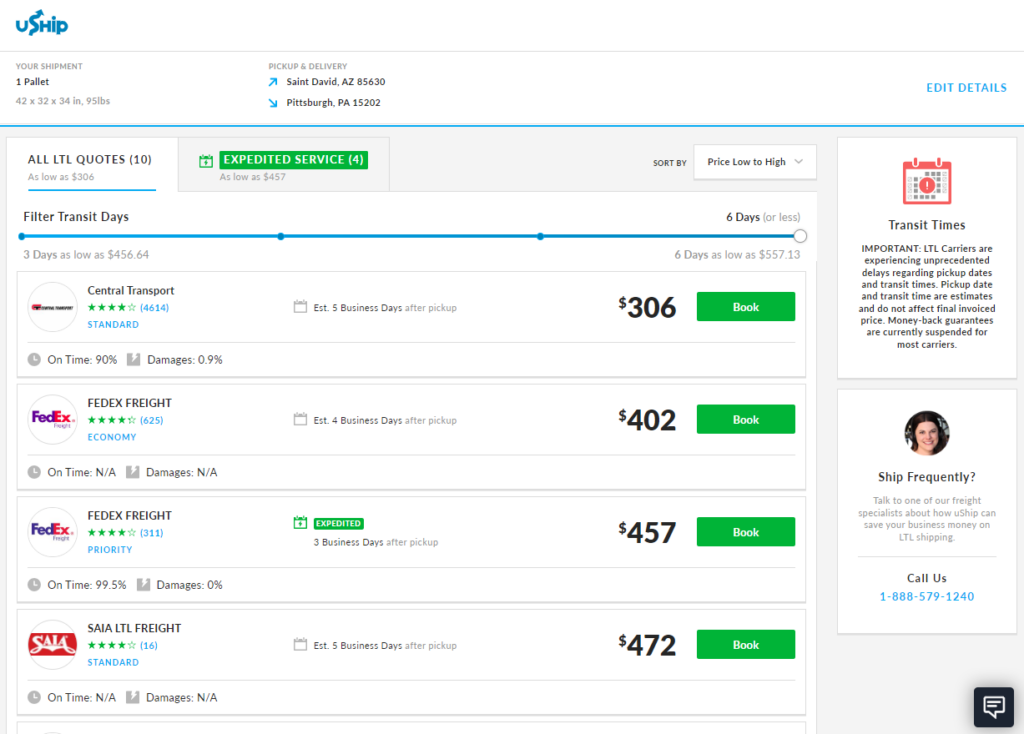This screenshot has height=734, width=1024.
Task: Click the '6 Days as low as $557.13' text
Action: tap(737, 255)
